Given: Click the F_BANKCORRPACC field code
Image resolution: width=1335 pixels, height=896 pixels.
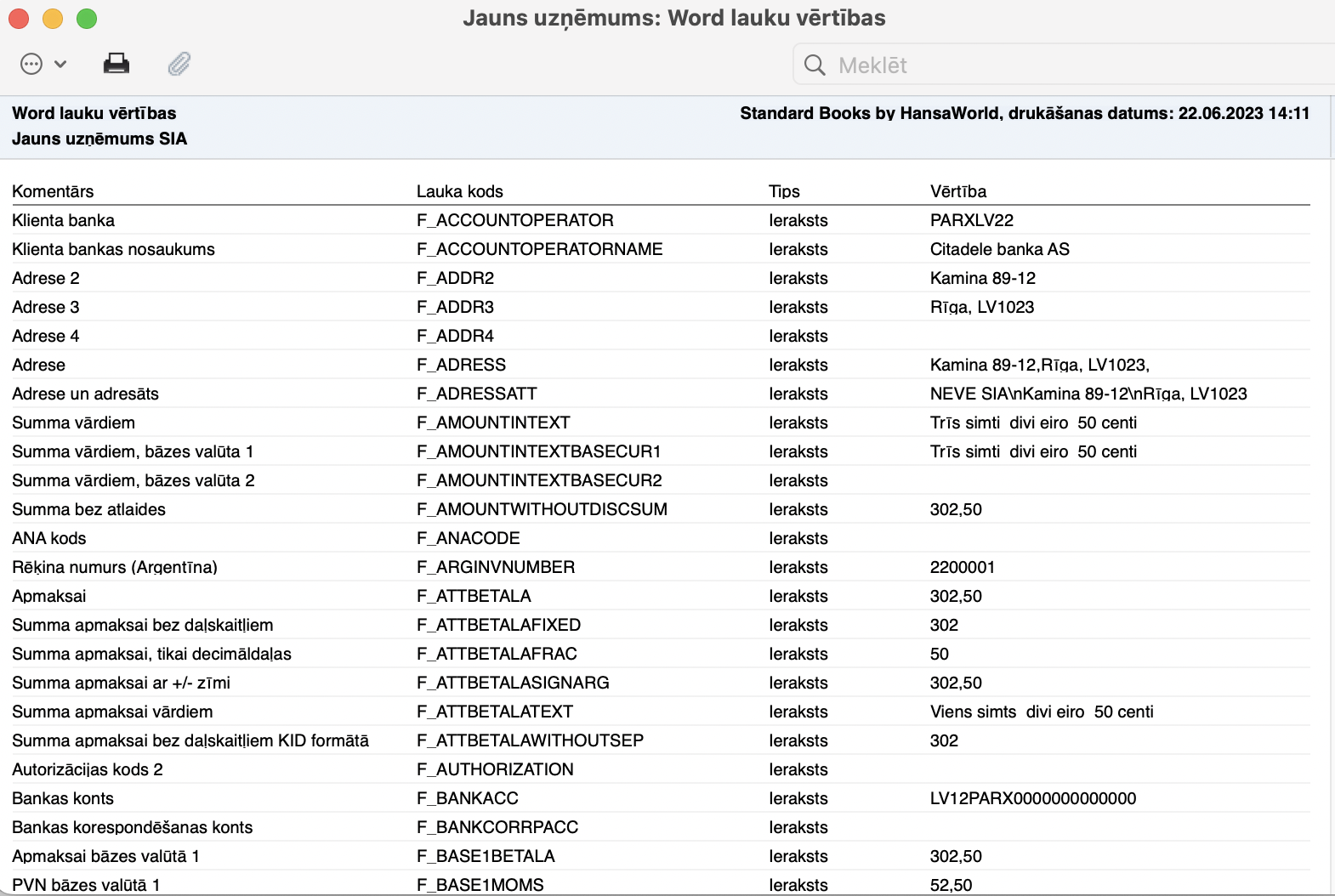Looking at the screenshot, I should (497, 827).
